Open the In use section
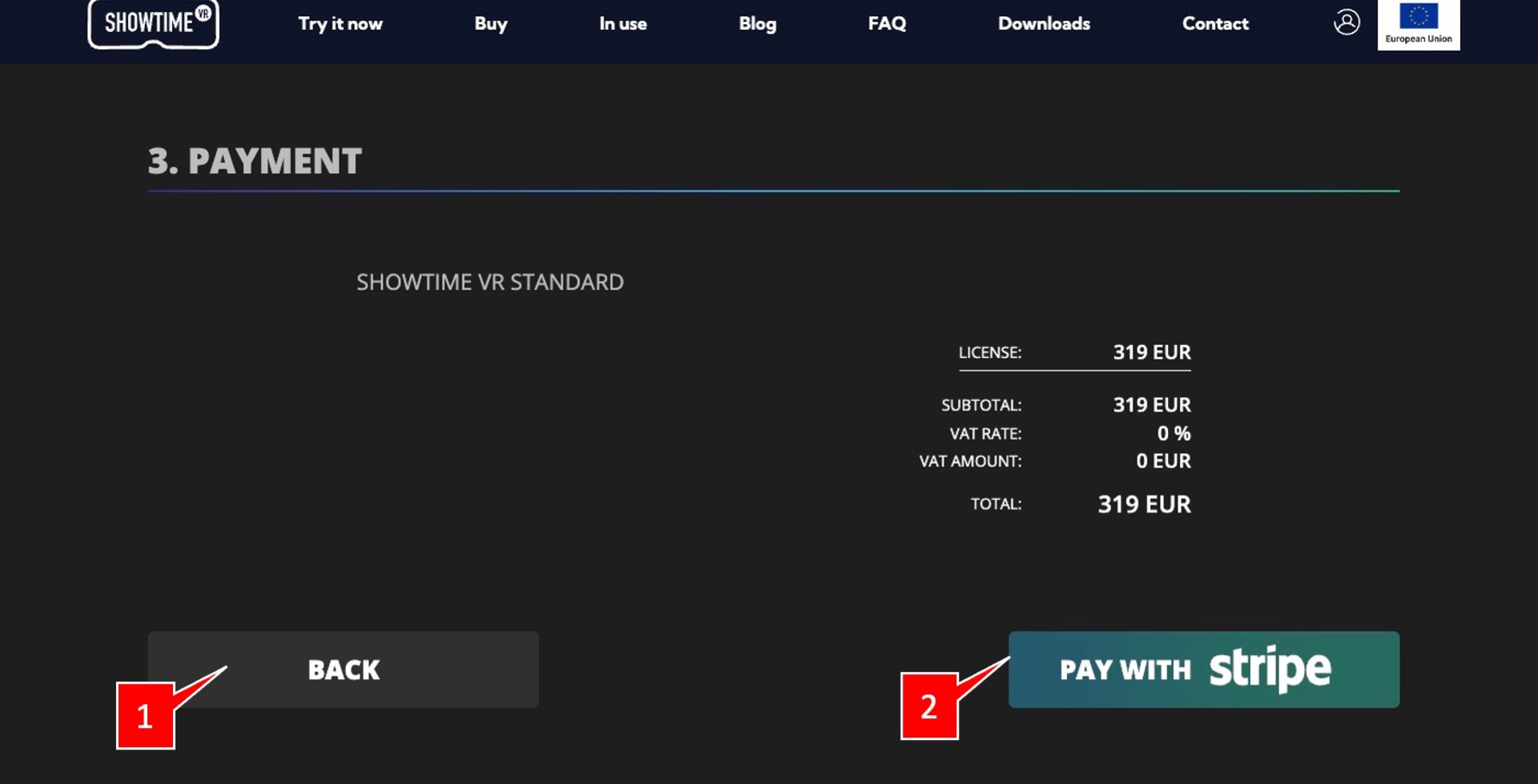Image resolution: width=1538 pixels, height=784 pixels. [x=623, y=24]
